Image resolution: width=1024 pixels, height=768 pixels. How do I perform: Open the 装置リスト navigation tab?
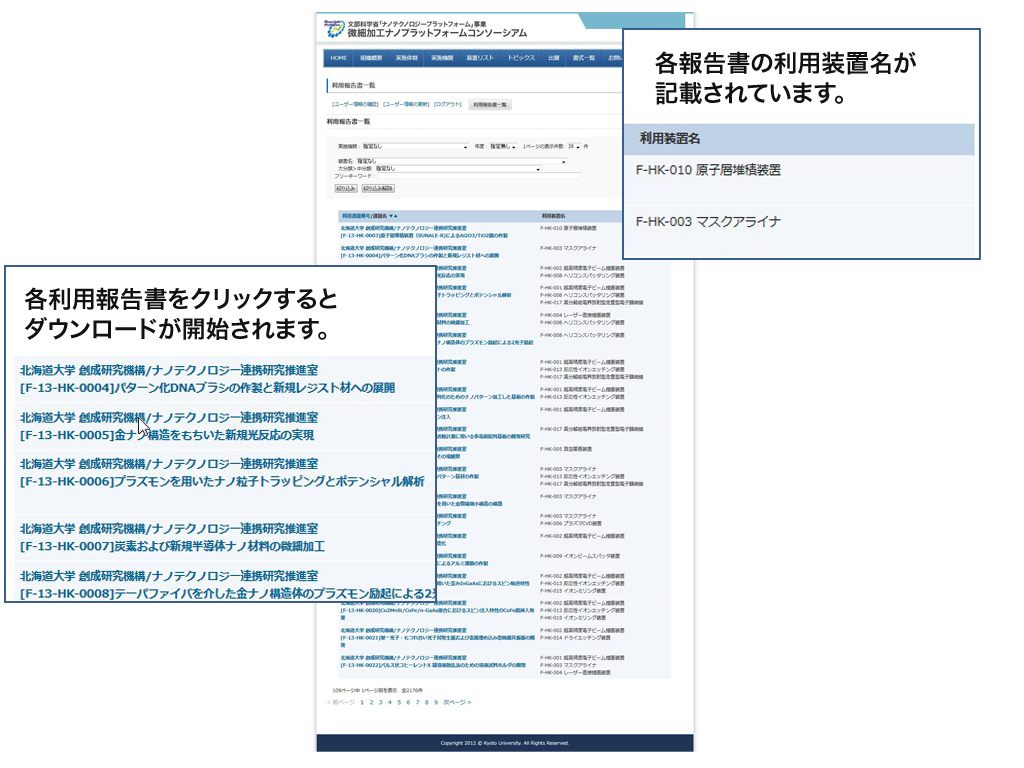pyautogui.click(x=481, y=58)
